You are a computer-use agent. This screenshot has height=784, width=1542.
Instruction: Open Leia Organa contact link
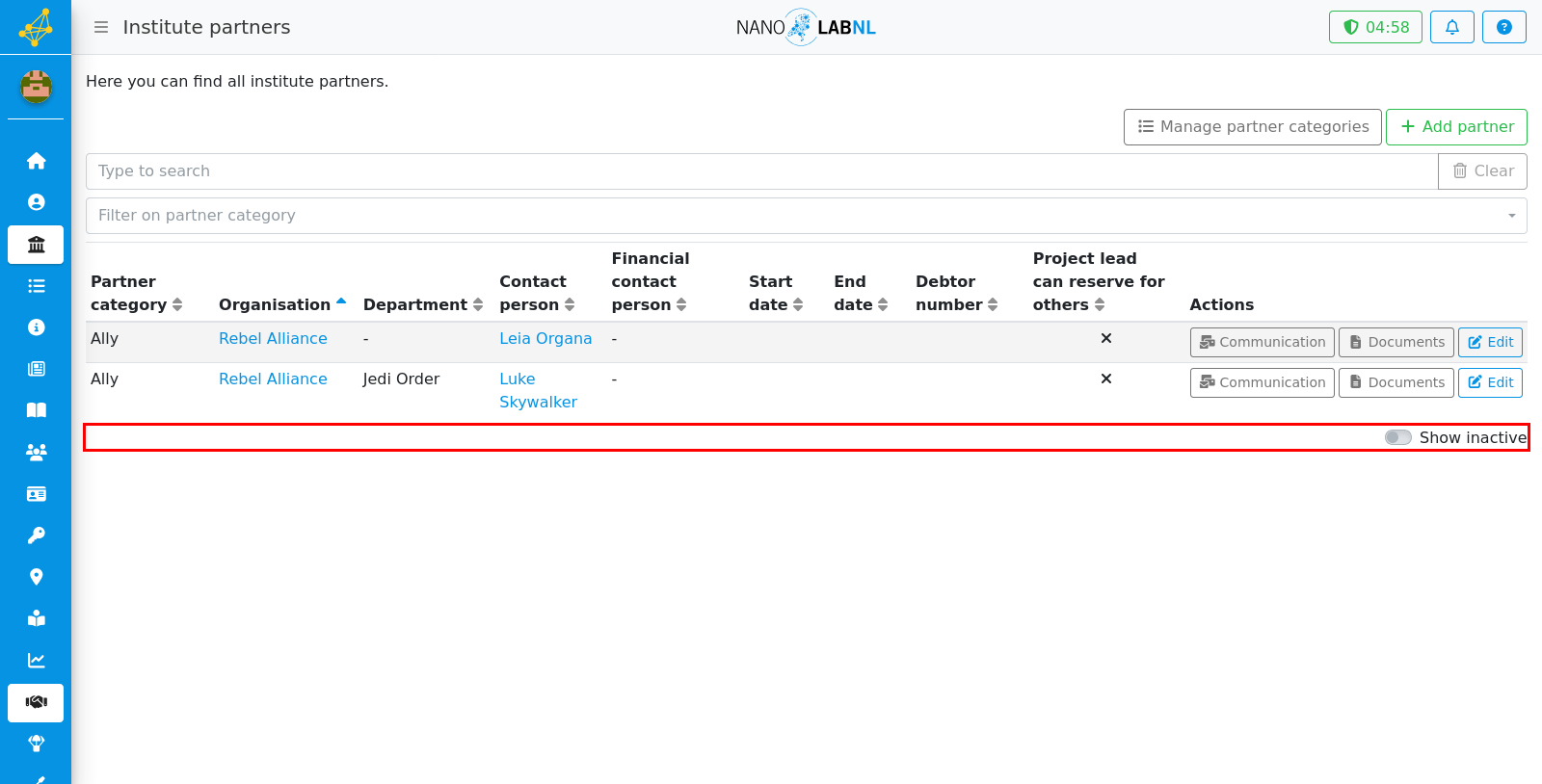545,339
